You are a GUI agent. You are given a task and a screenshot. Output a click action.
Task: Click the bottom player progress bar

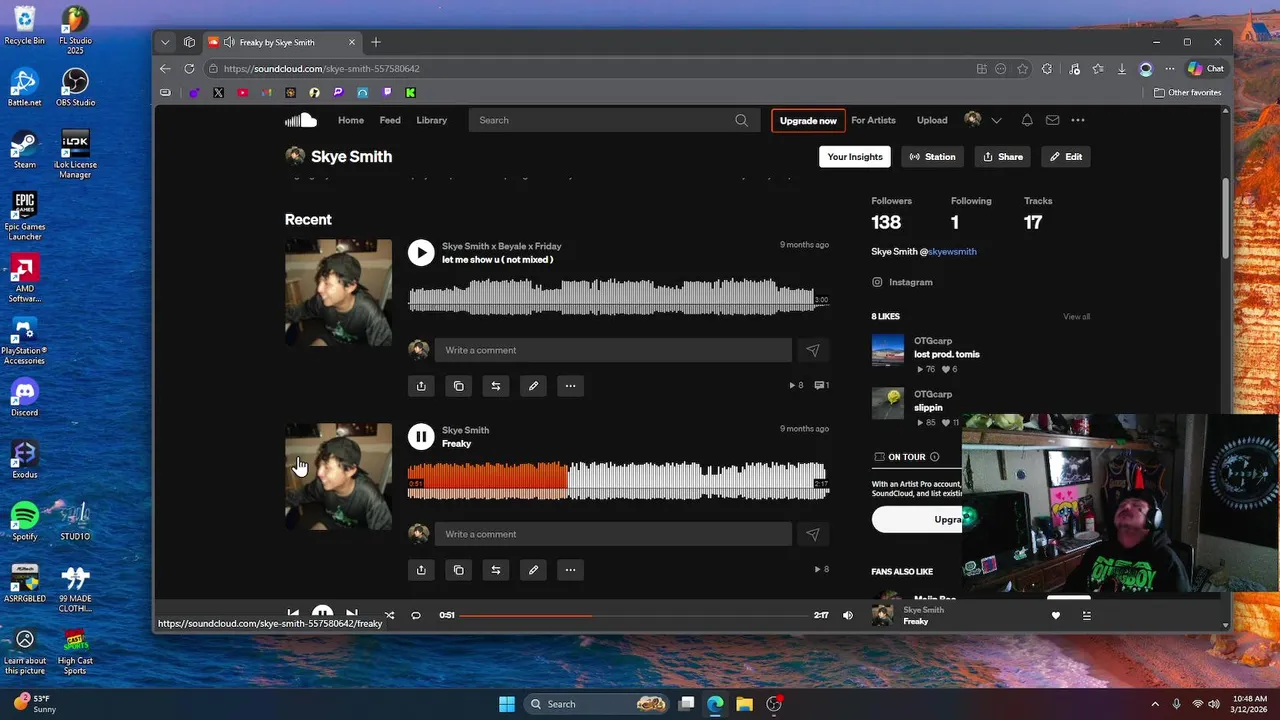click(634, 615)
